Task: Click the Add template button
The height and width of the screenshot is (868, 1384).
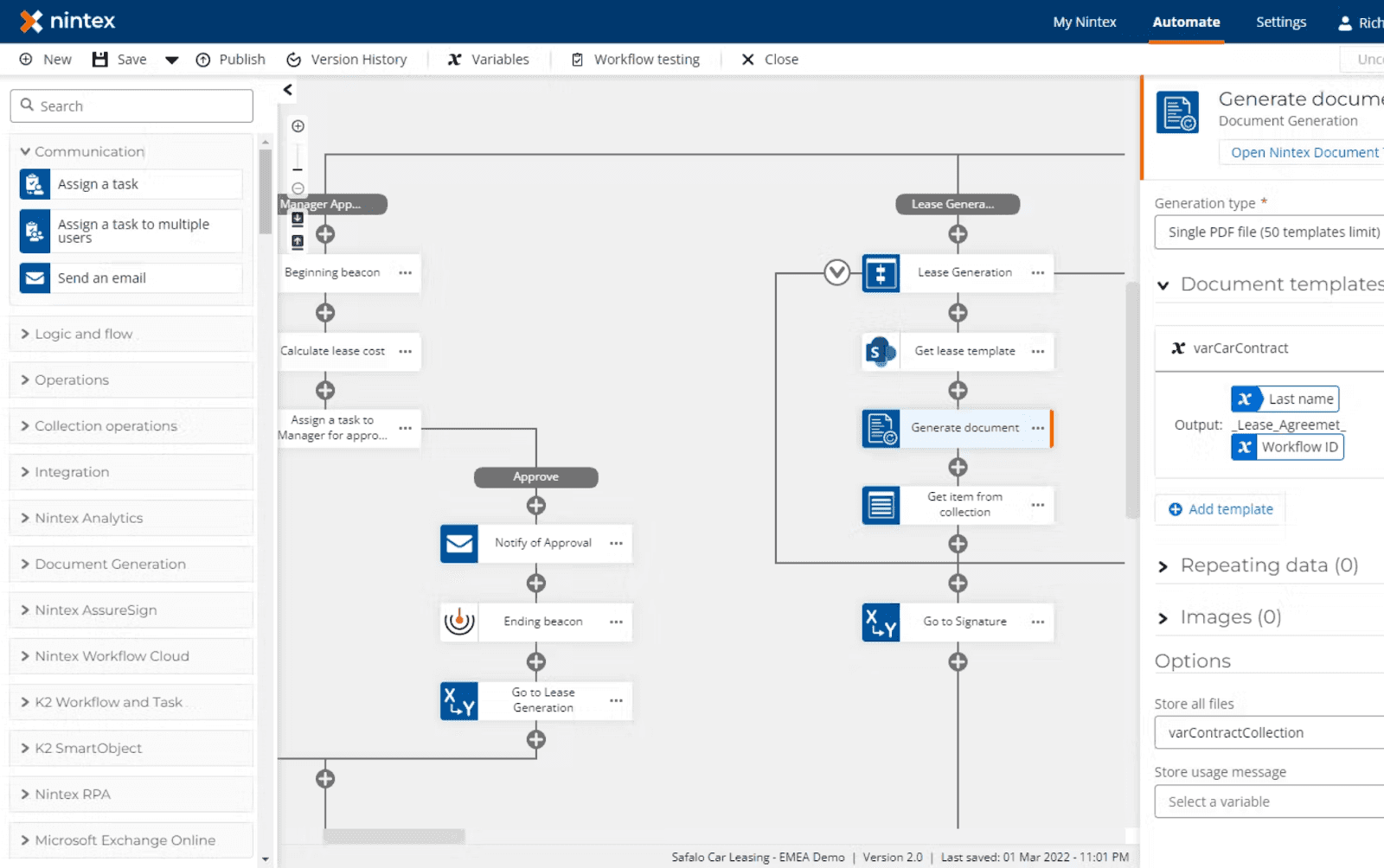Action: pyautogui.click(x=1219, y=509)
